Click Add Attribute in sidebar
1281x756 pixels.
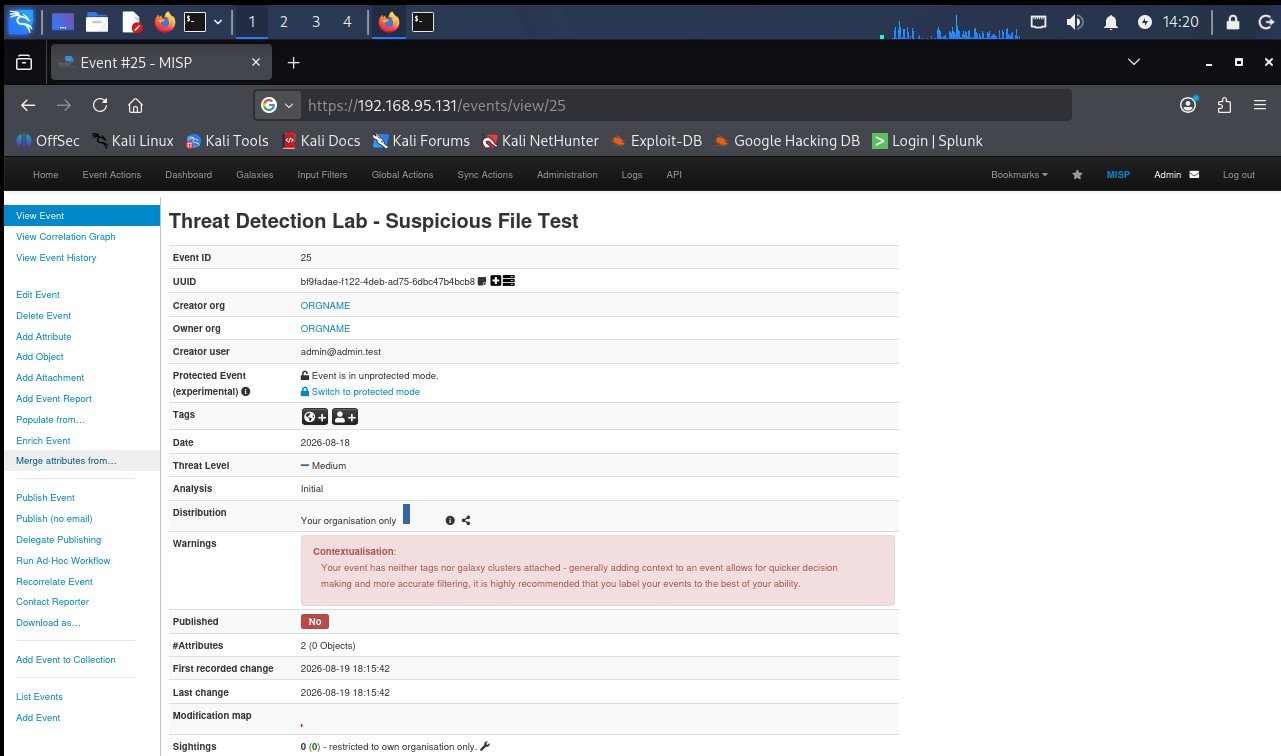point(44,337)
